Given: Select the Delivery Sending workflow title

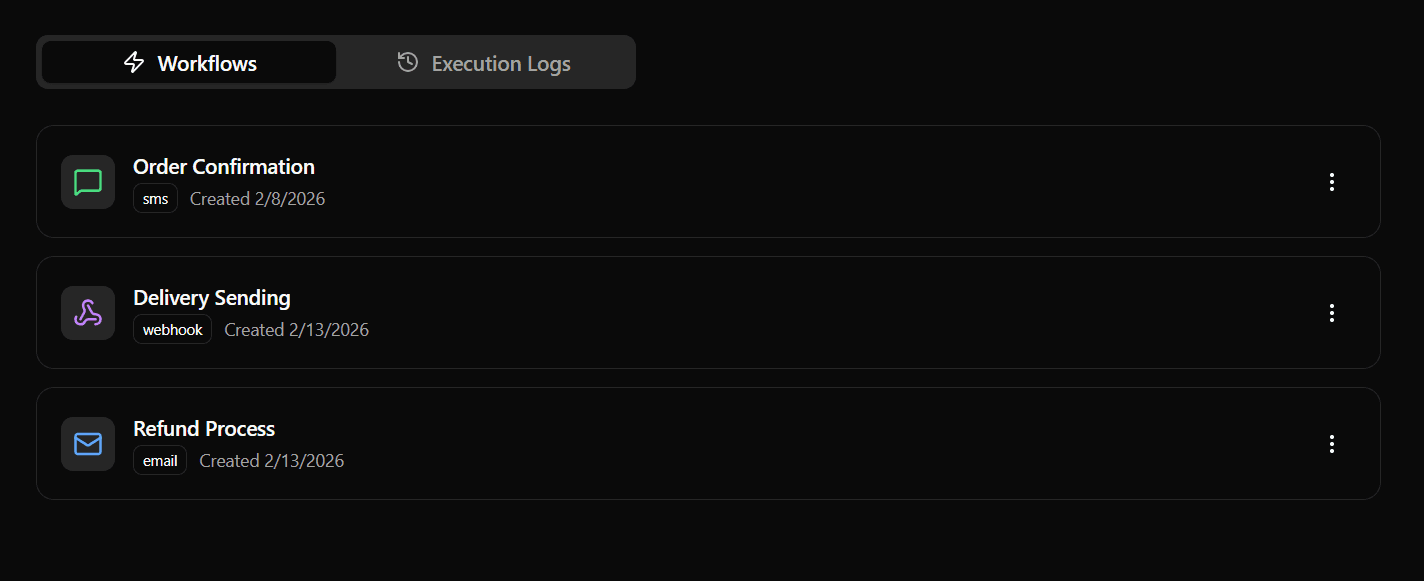Looking at the screenshot, I should click(211, 297).
